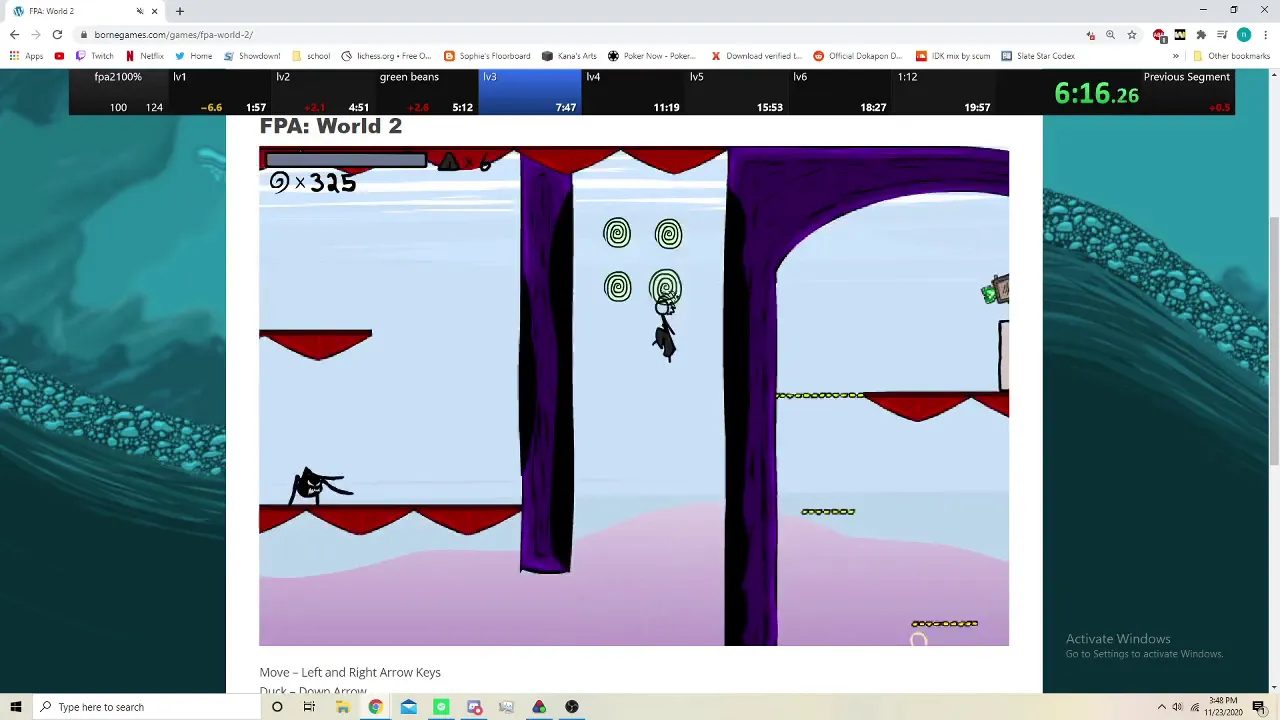This screenshot has height=720, width=1280.
Task: Open the zoom magnifier in address bar
Action: [1110, 34]
